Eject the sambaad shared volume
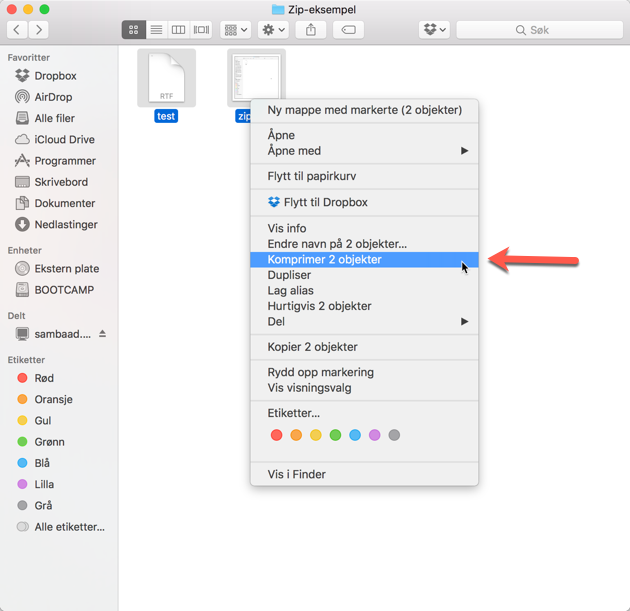This screenshot has width=630, height=611. [102, 334]
